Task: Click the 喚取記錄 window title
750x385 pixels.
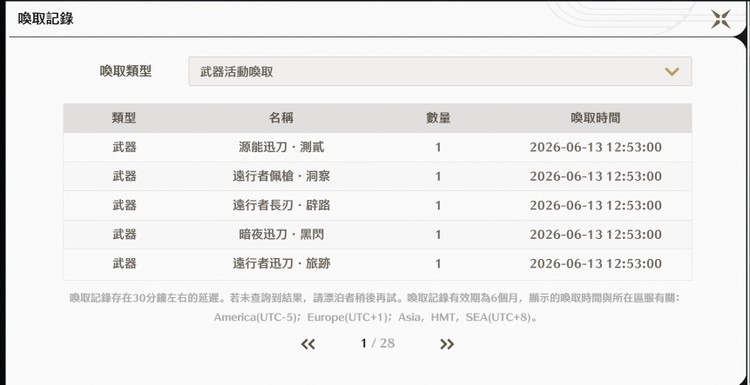Action: (x=46, y=19)
